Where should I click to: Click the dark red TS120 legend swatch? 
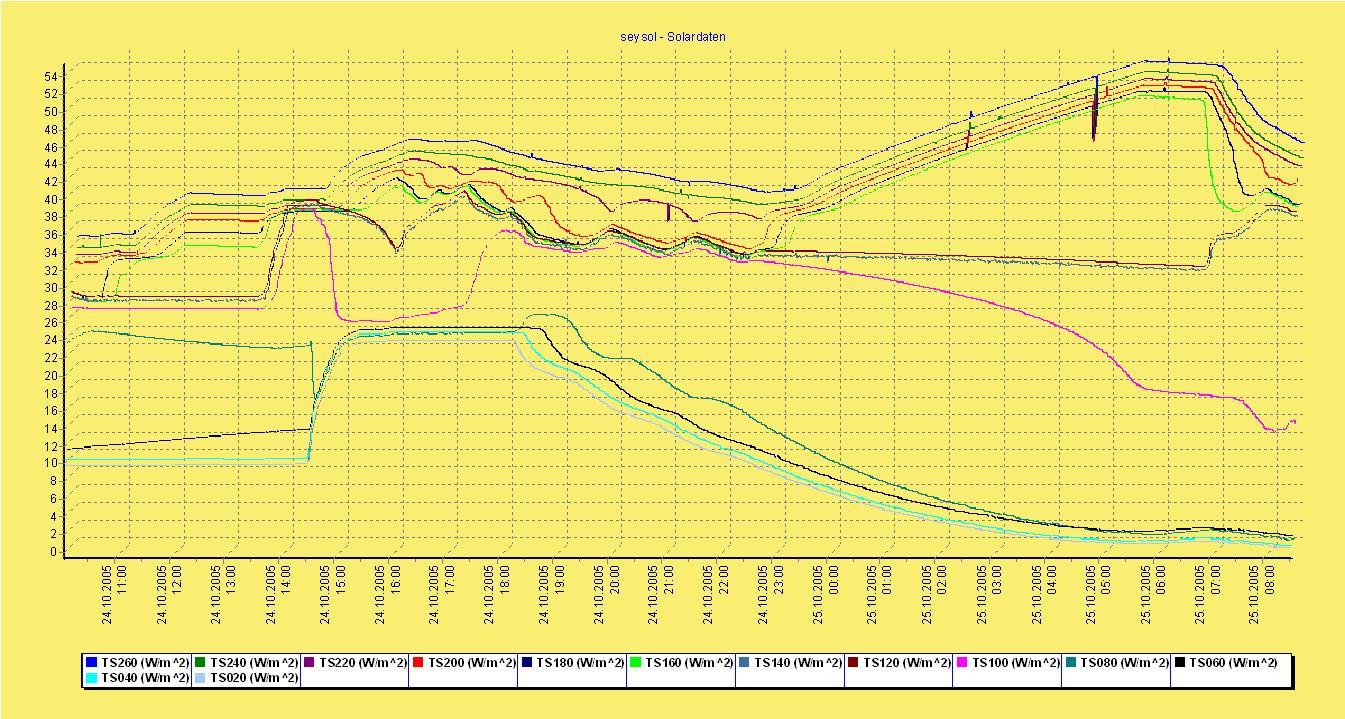(x=853, y=662)
